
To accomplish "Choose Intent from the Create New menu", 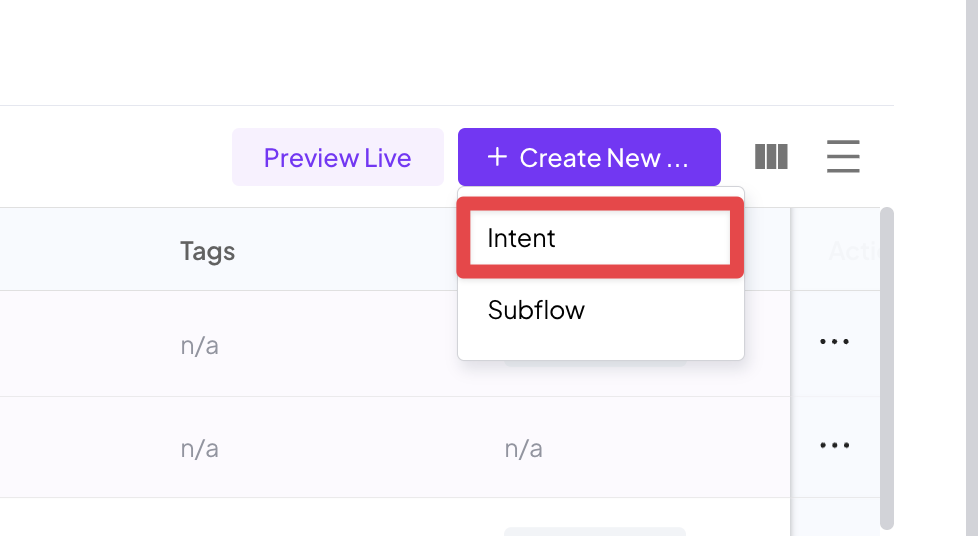I will click(x=600, y=238).
